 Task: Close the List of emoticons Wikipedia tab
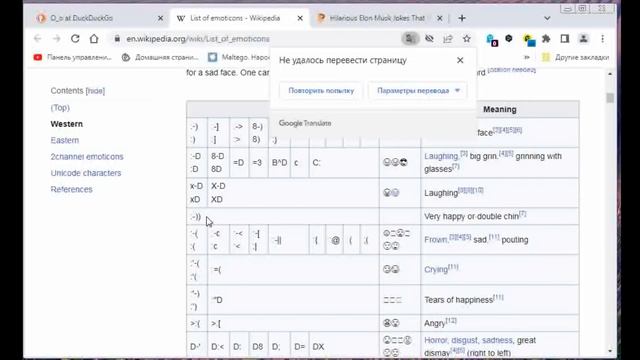coord(300,18)
